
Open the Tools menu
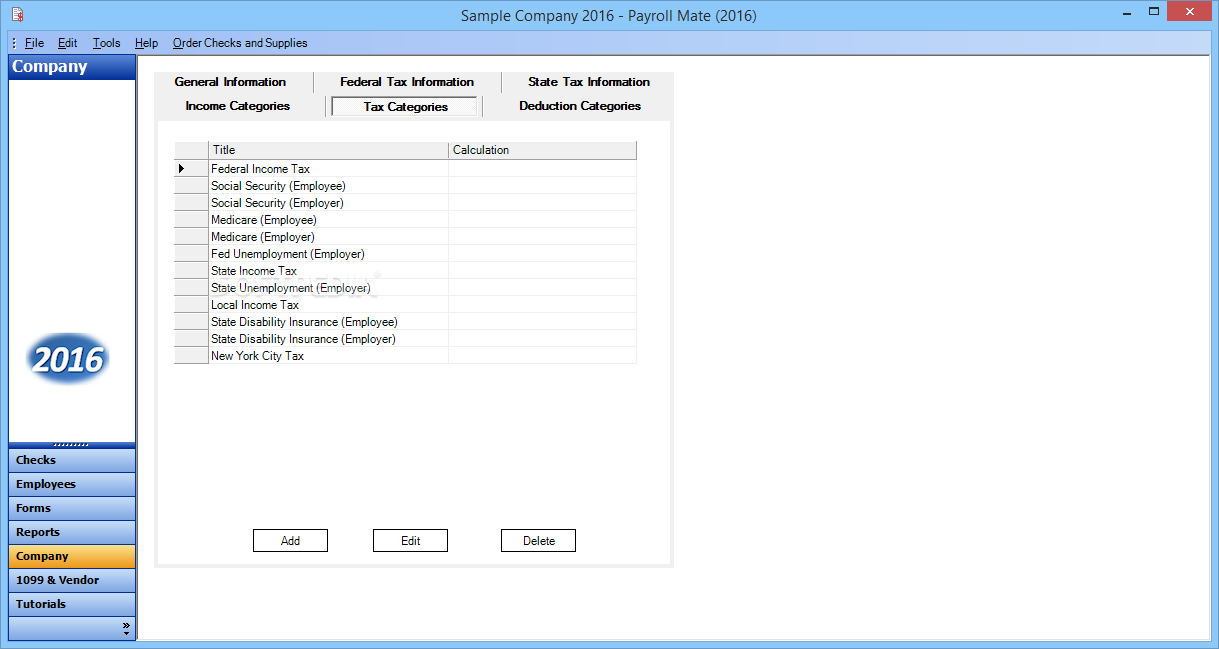107,43
